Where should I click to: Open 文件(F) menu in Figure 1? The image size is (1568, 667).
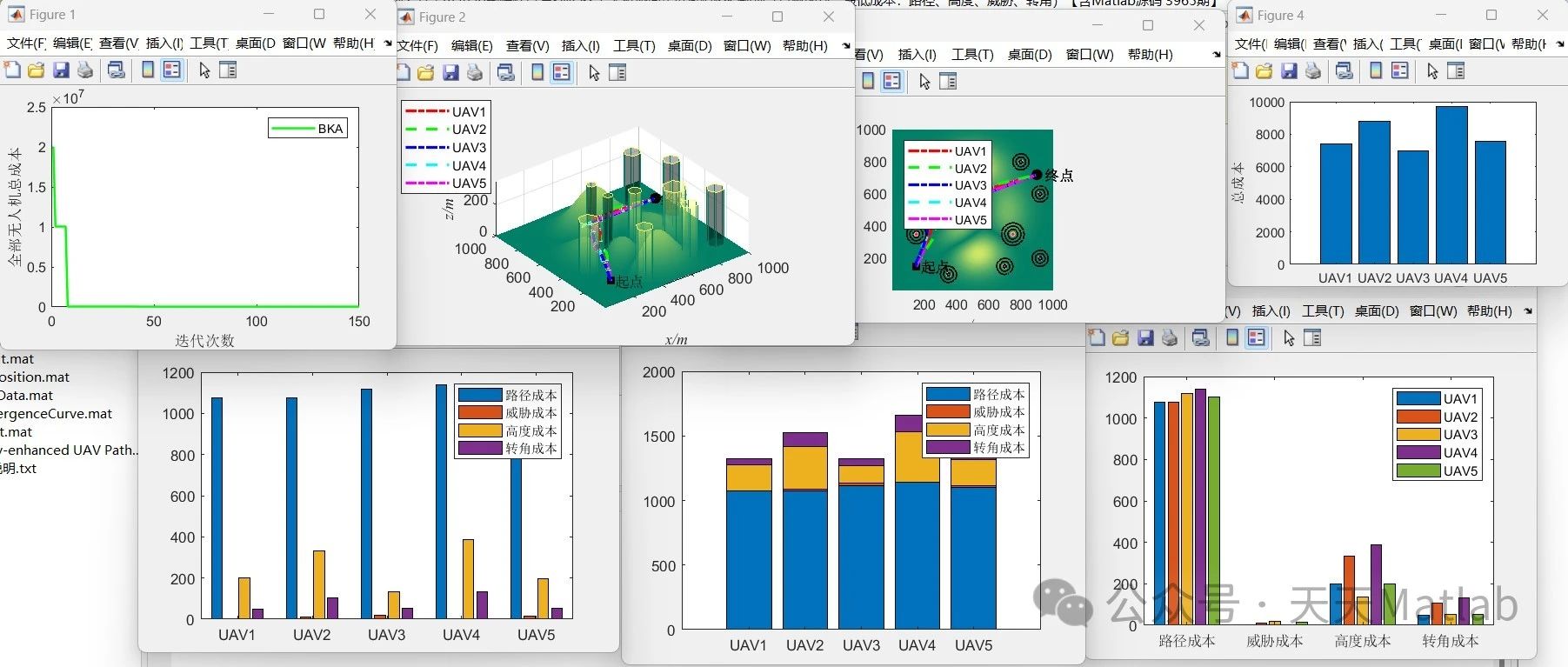27,43
